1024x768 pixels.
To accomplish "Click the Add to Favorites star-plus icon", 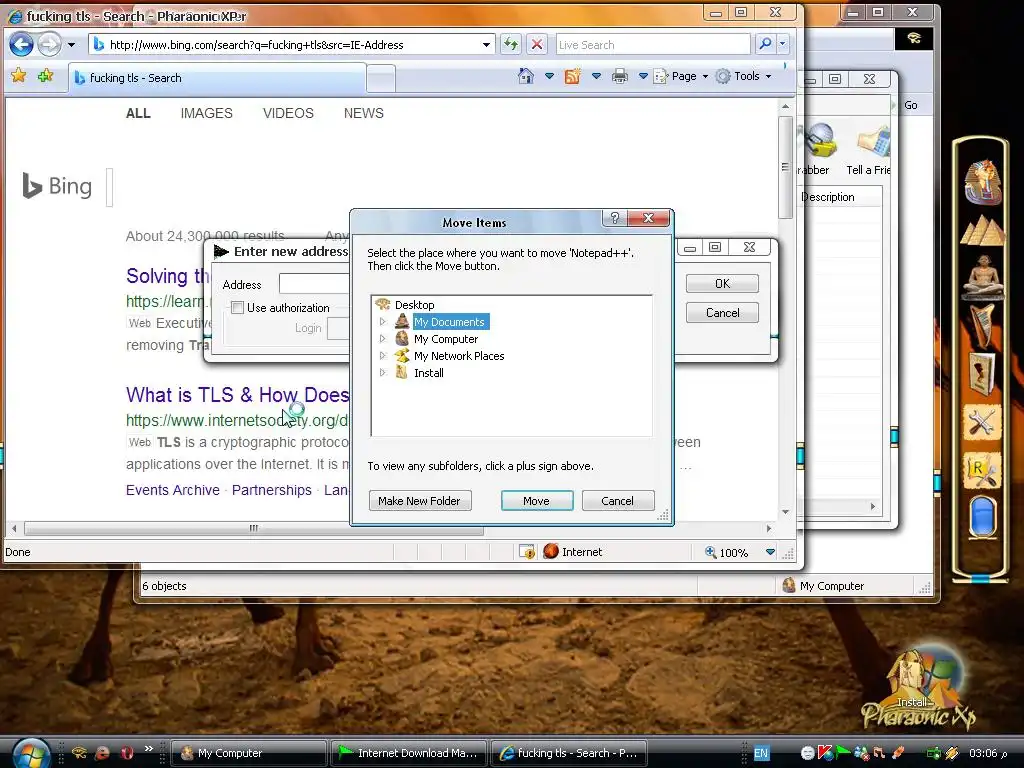I will (x=46, y=76).
